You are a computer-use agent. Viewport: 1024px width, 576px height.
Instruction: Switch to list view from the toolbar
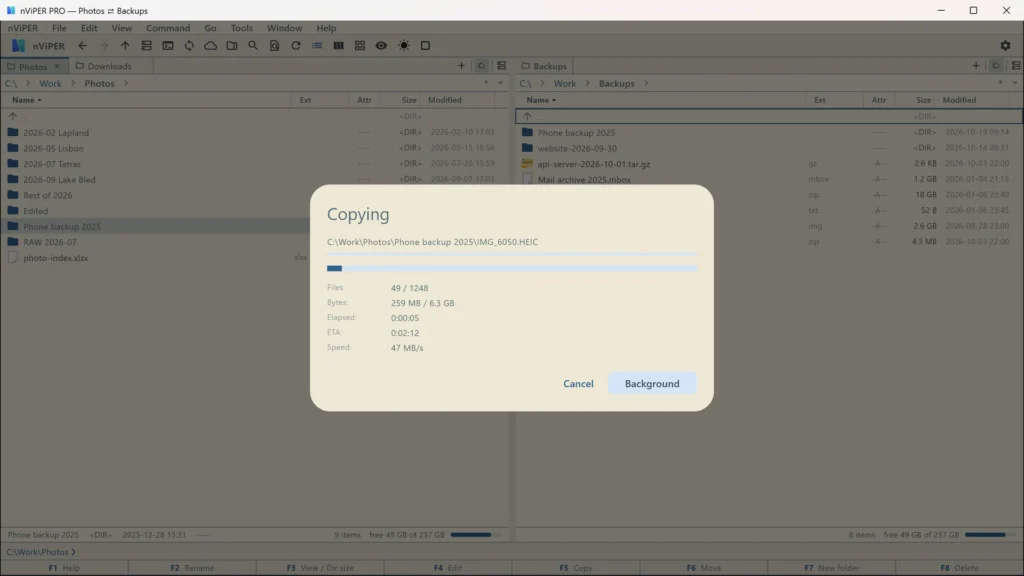(317, 46)
